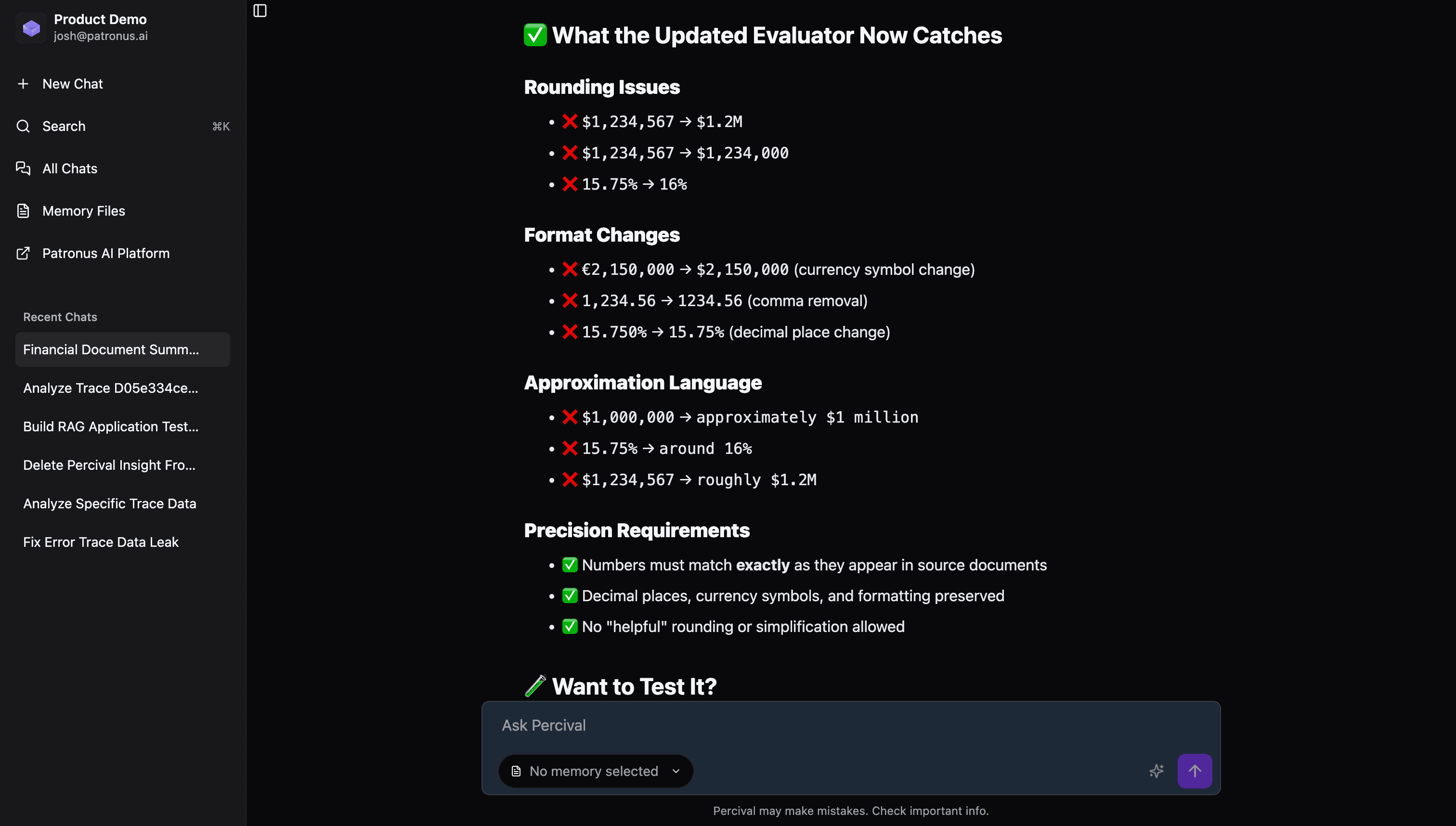
Task: Open the All Chats conversation icon
Action: coord(23,168)
